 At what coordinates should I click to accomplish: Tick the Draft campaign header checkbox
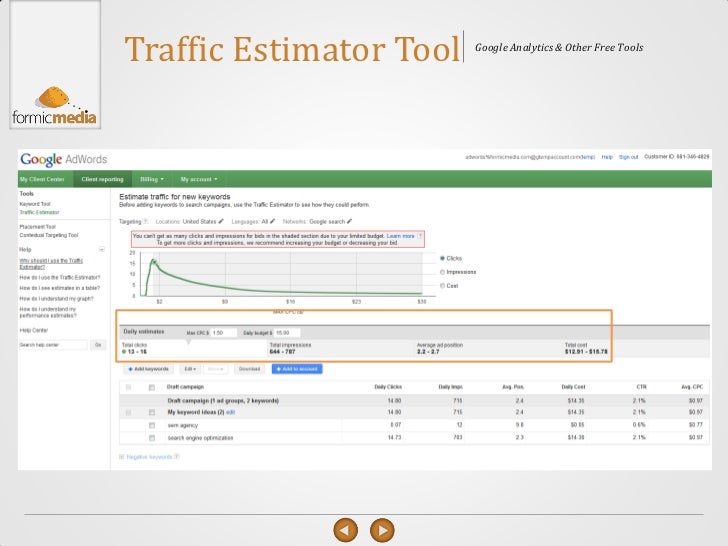coord(152,387)
